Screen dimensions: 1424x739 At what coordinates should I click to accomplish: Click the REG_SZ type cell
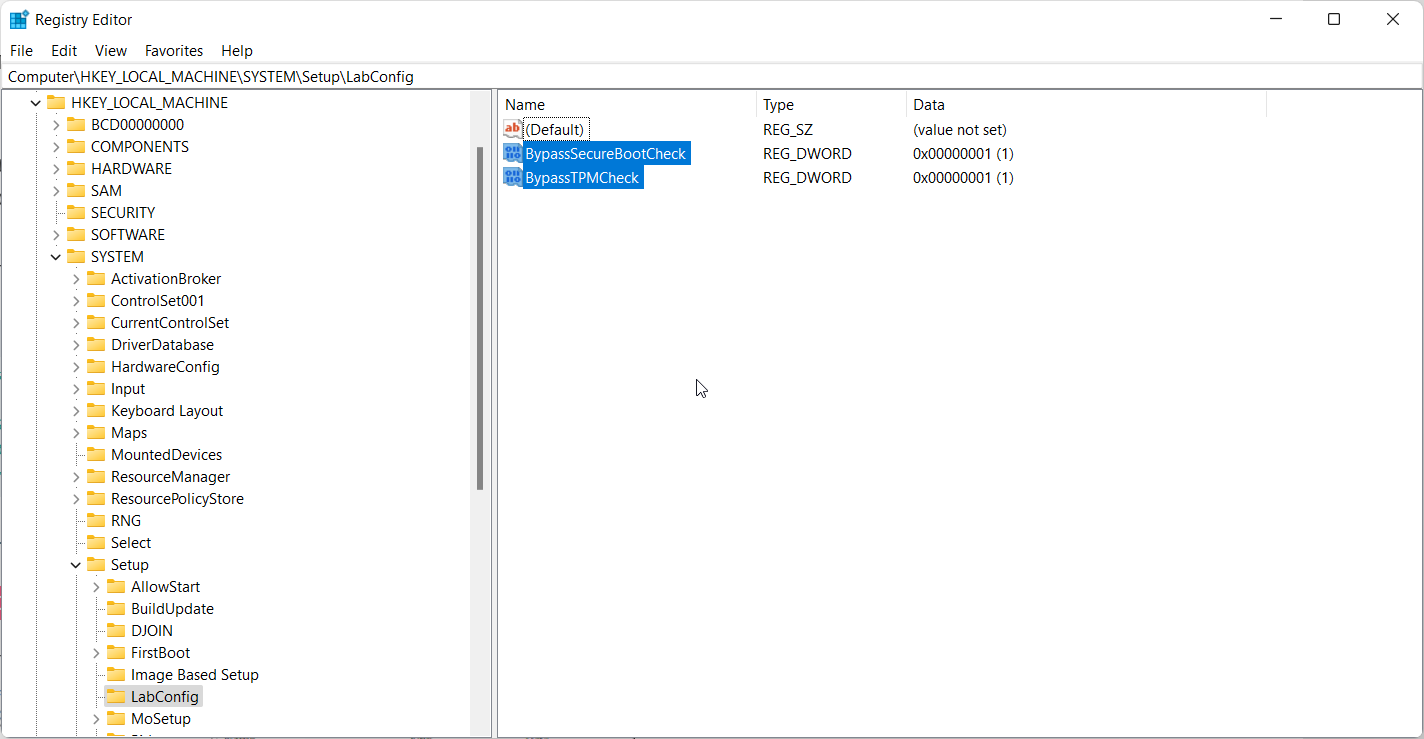coord(788,129)
